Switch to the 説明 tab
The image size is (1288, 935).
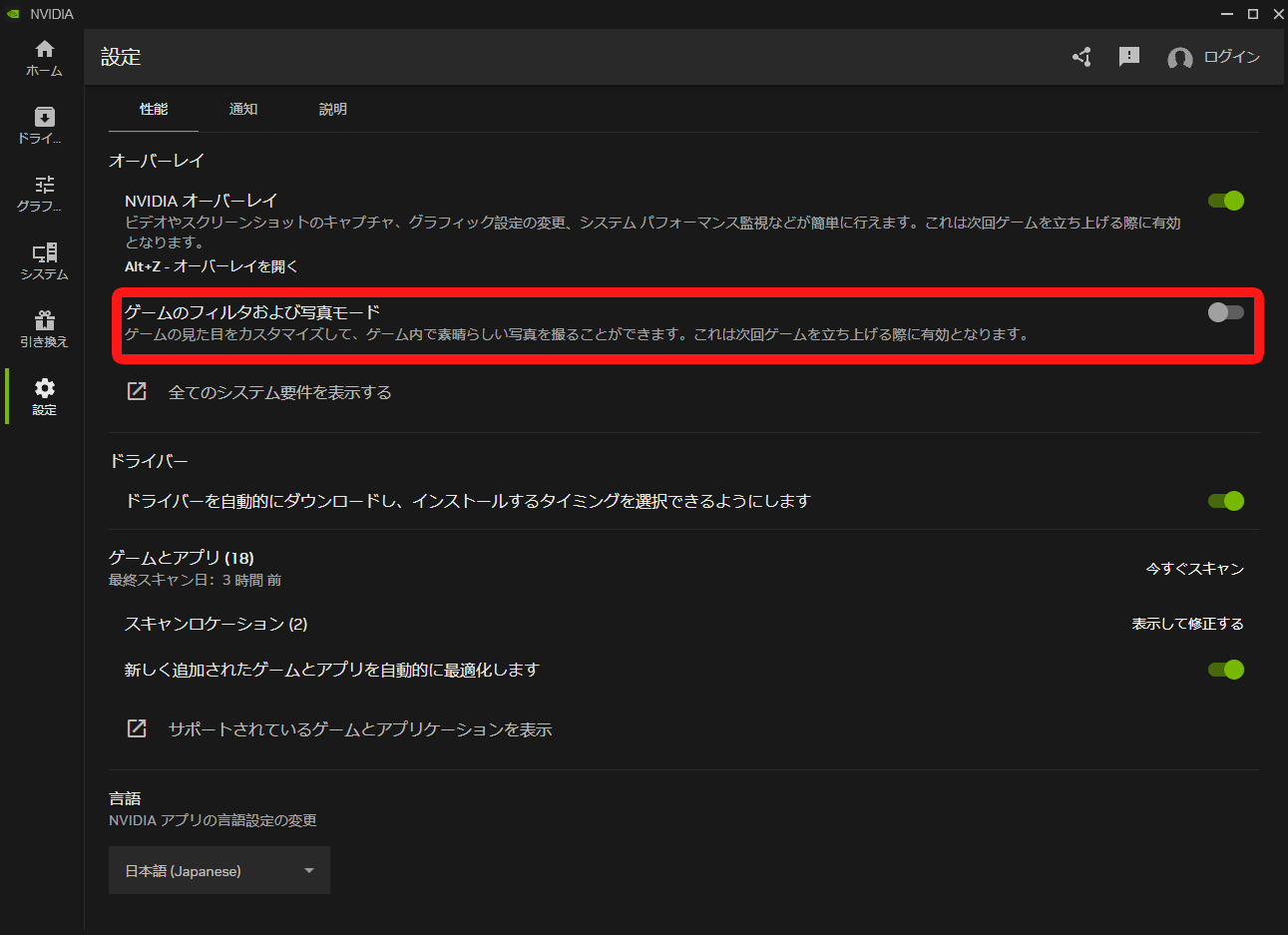[333, 110]
